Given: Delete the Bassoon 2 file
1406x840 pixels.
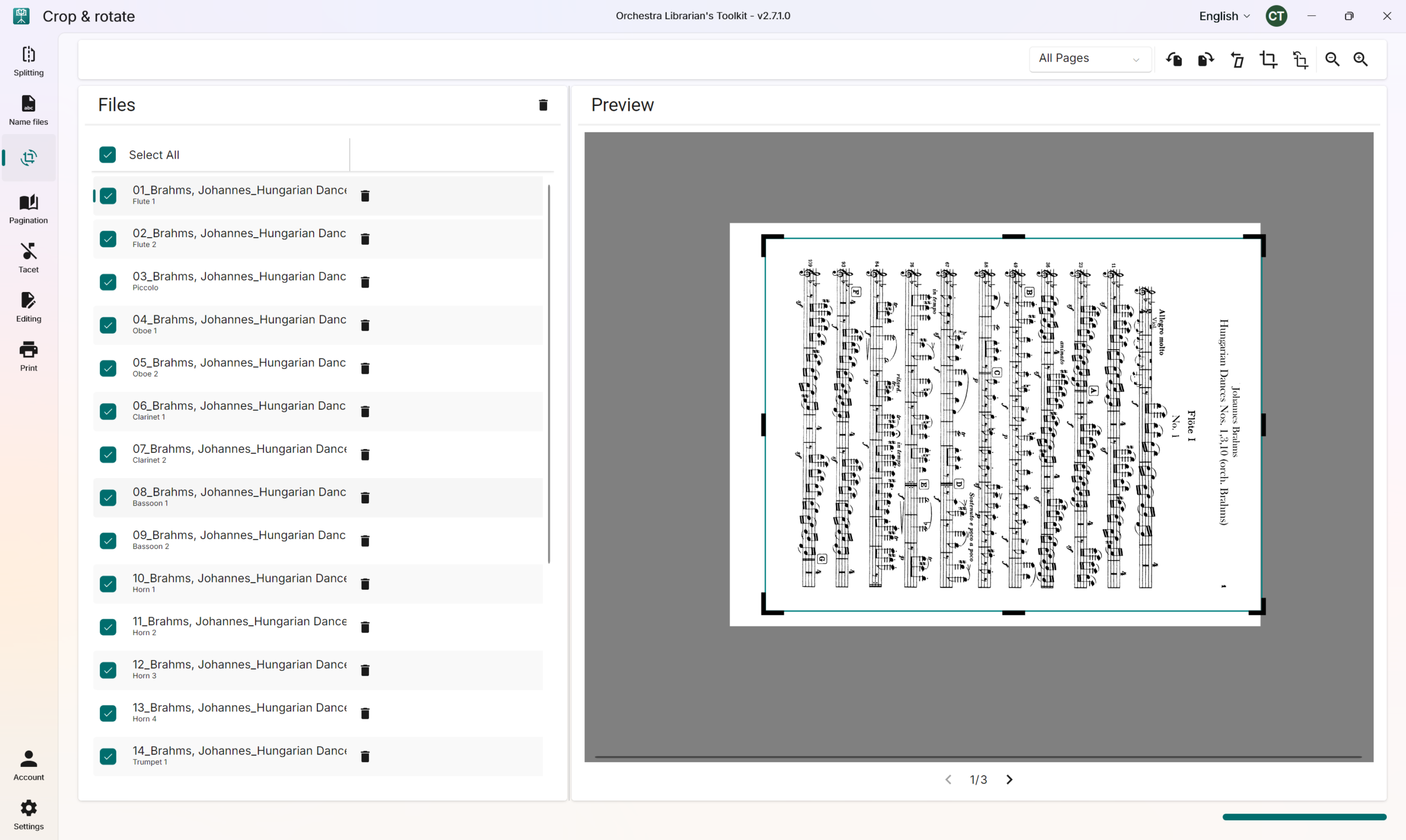Looking at the screenshot, I should (x=365, y=541).
